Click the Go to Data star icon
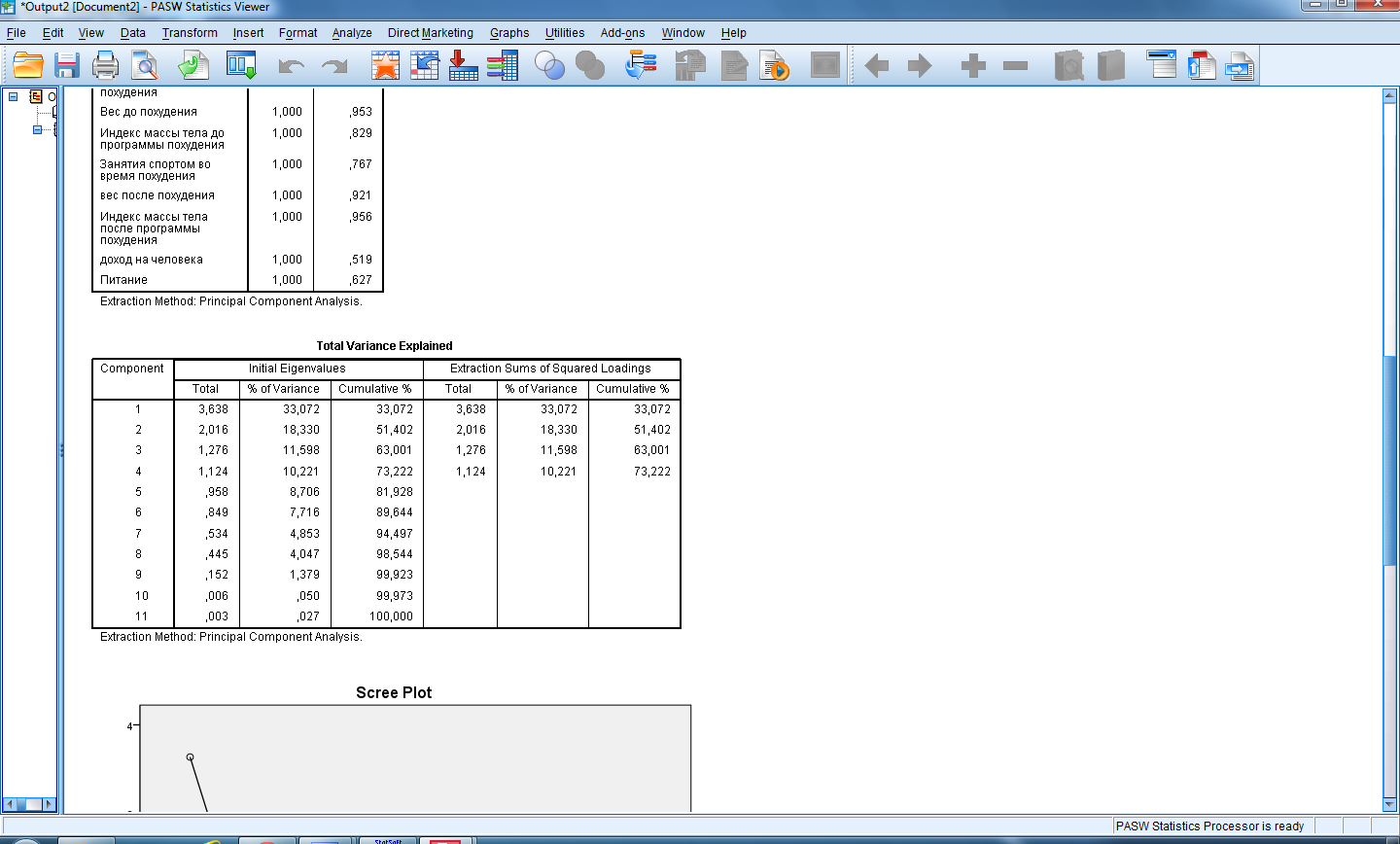1400x844 pixels. (386, 66)
